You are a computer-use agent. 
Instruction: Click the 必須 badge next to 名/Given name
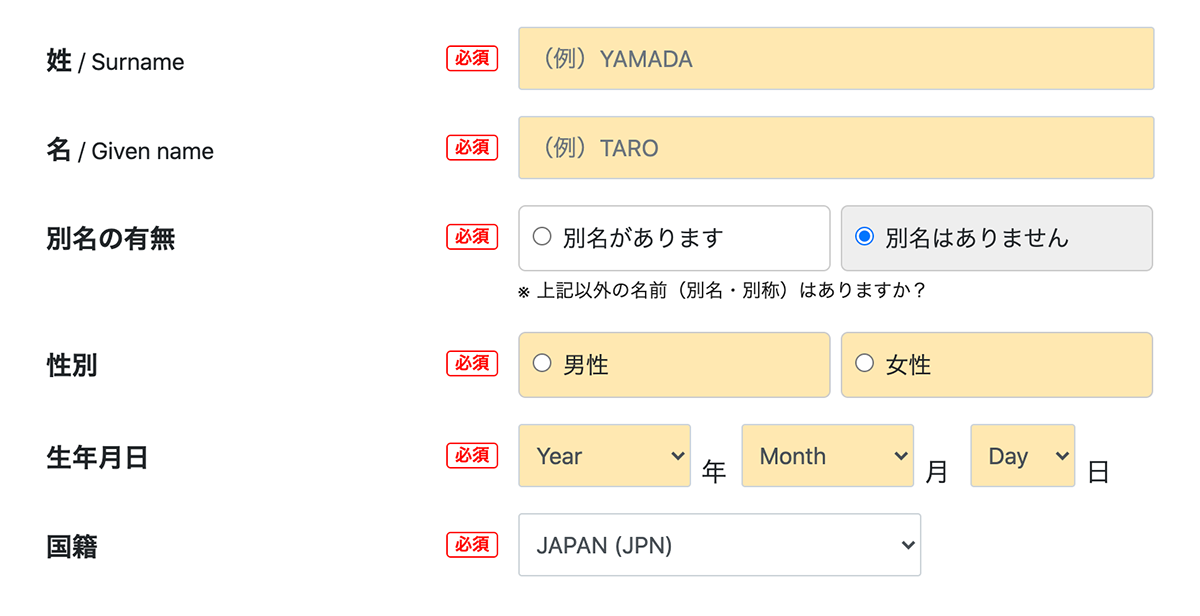pyautogui.click(x=471, y=147)
